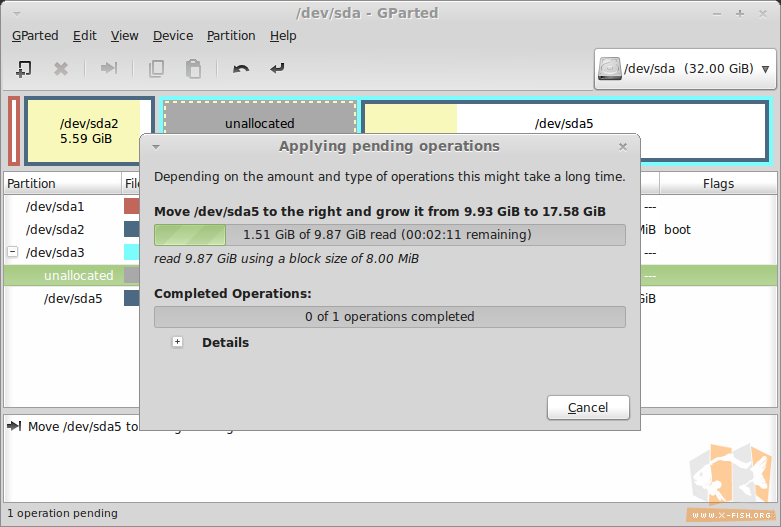Close the Applying pending operations dialog

click(x=623, y=146)
